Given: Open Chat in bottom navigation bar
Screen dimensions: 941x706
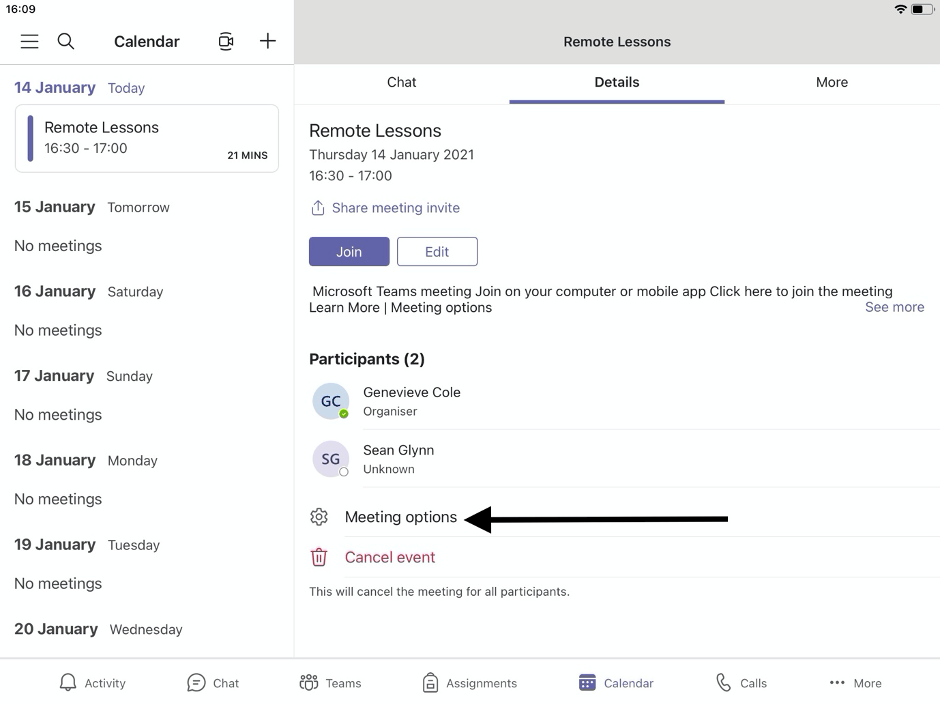Looking at the screenshot, I should 213,683.
